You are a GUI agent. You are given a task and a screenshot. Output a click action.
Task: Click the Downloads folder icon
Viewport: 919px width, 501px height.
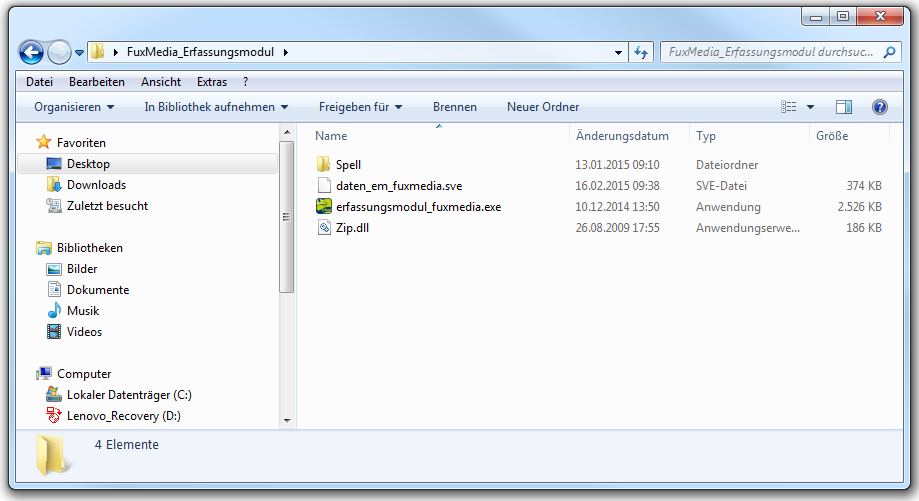pyautogui.click(x=53, y=185)
